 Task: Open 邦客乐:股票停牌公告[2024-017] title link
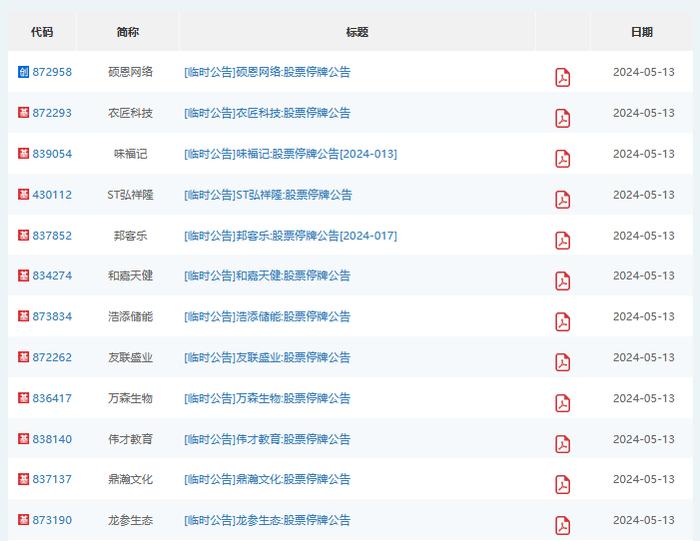coord(291,235)
